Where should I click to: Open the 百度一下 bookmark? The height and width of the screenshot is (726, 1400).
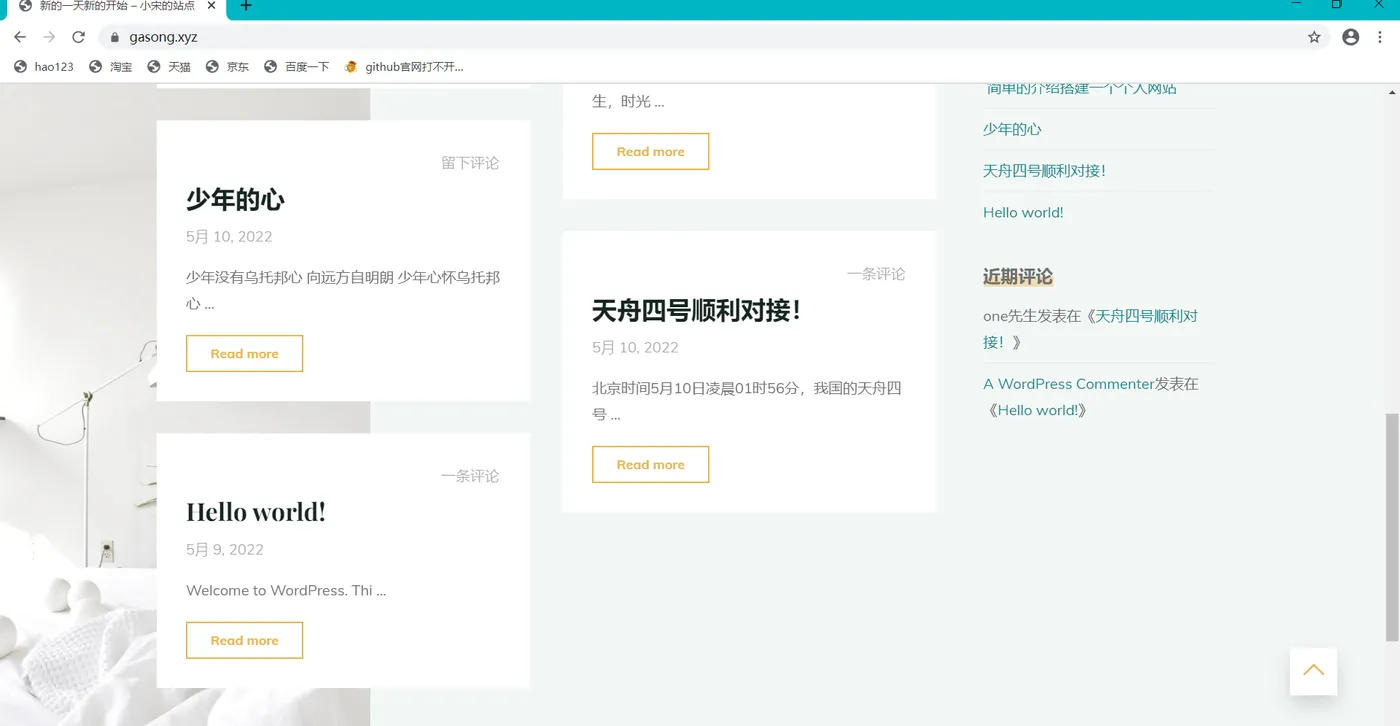[x=296, y=67]
